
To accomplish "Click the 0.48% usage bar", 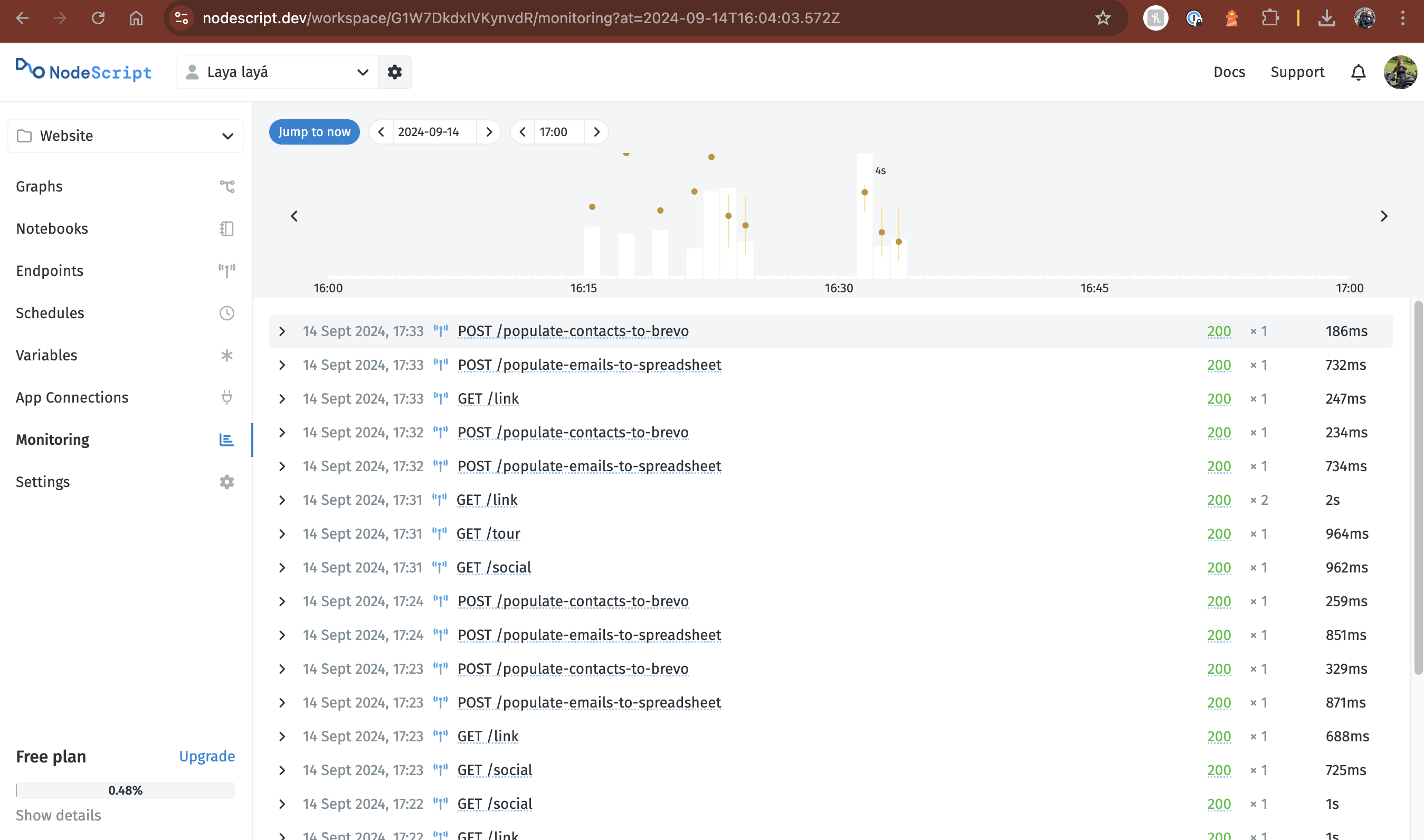I will point(125,790).
